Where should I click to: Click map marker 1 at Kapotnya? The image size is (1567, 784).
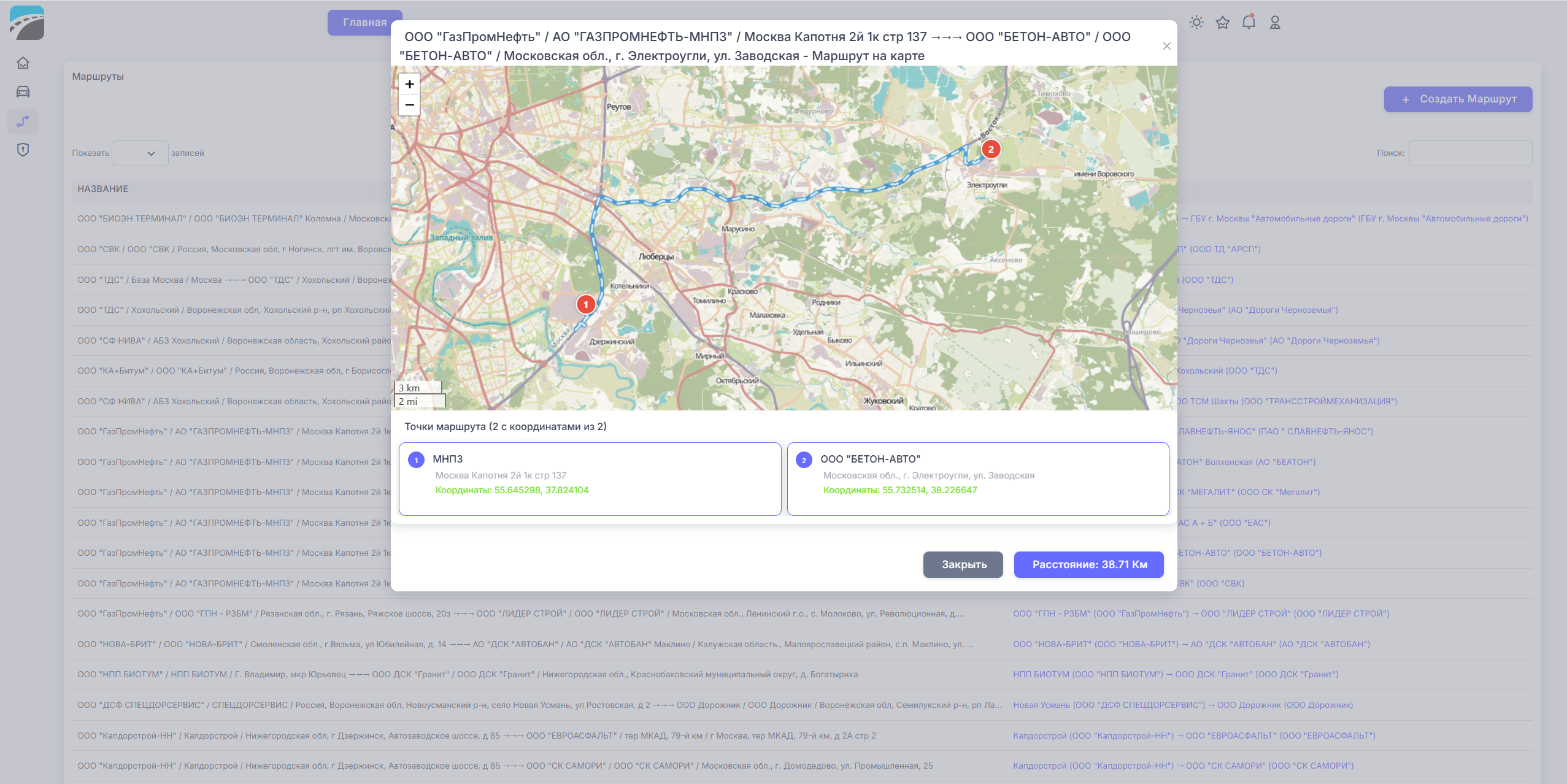pyautogui.click(x=586, y=304)
